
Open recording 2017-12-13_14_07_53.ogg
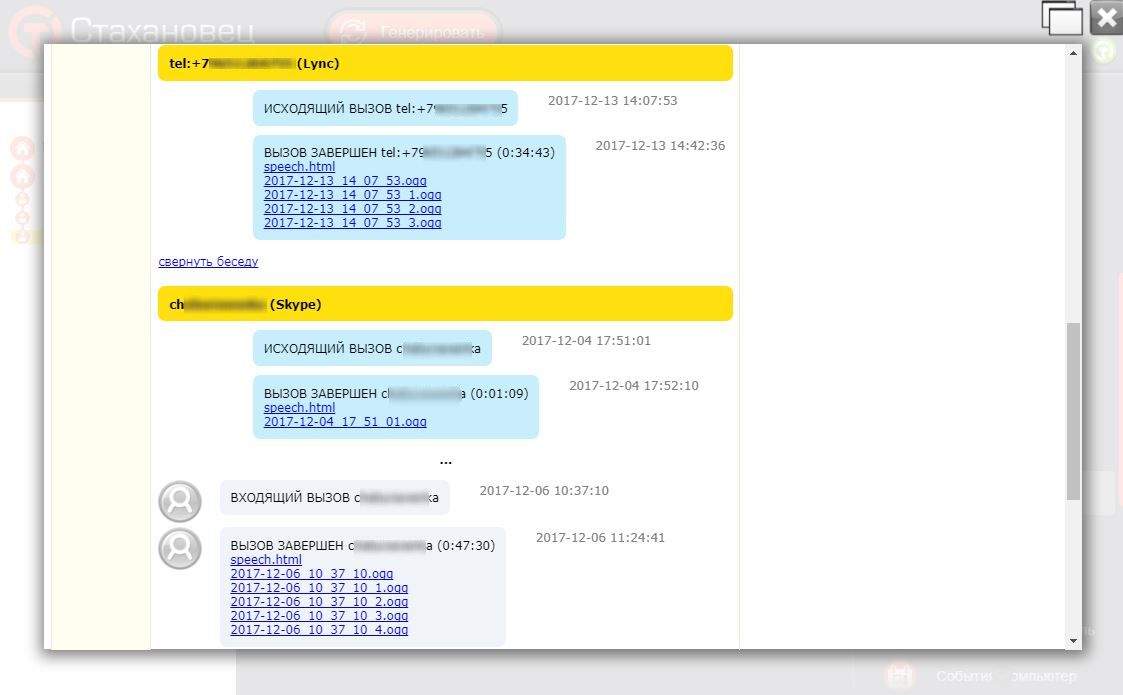pyautogui.click(x=345, y=181)
